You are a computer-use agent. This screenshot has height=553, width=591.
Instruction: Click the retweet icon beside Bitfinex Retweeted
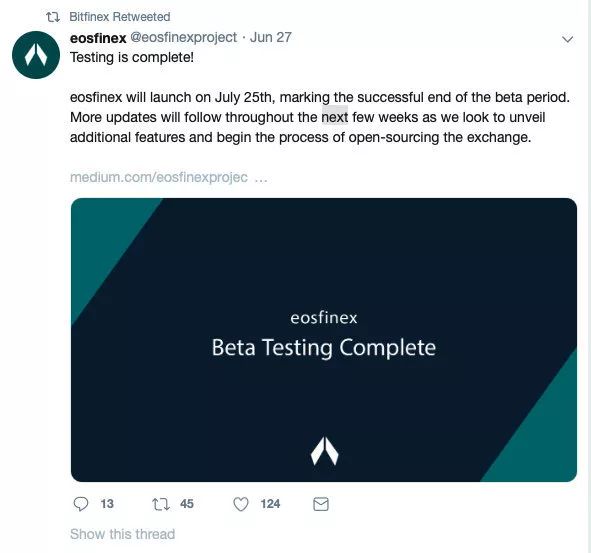(53, 17)
